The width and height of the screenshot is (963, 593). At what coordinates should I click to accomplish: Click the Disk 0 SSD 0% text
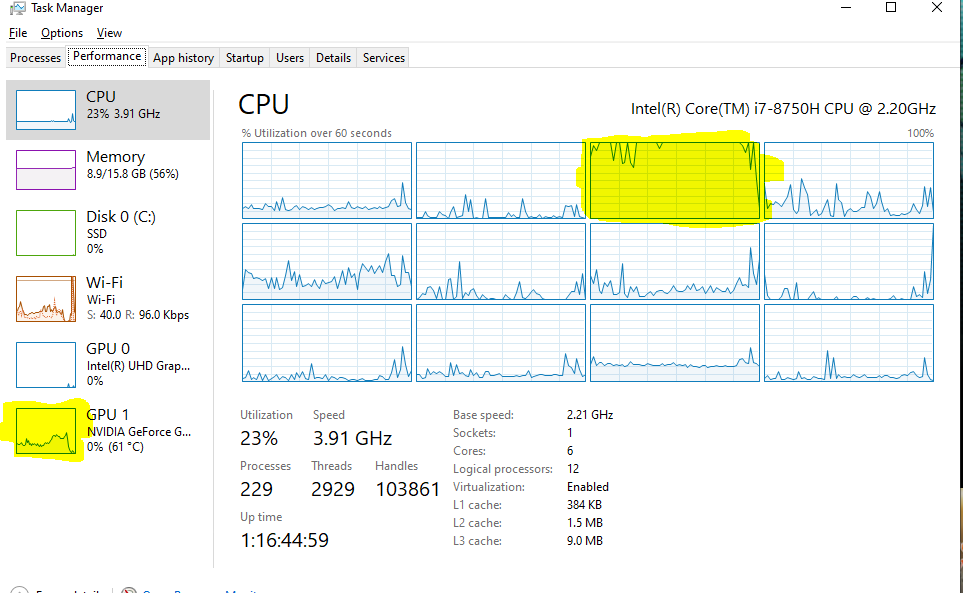pyautogui.click(x=97, y=241)
